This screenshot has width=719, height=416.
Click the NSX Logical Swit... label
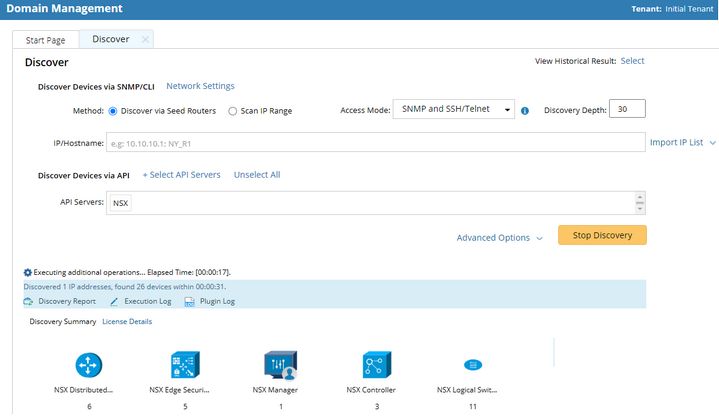click(x=467, y=390)
